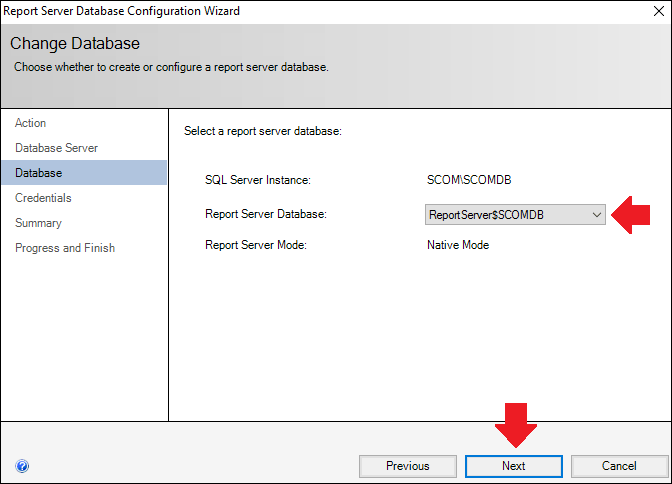Expand the Report Server Database dropdown arrow
The width and height of the screenshot is (672, 484).
(597, 215)
